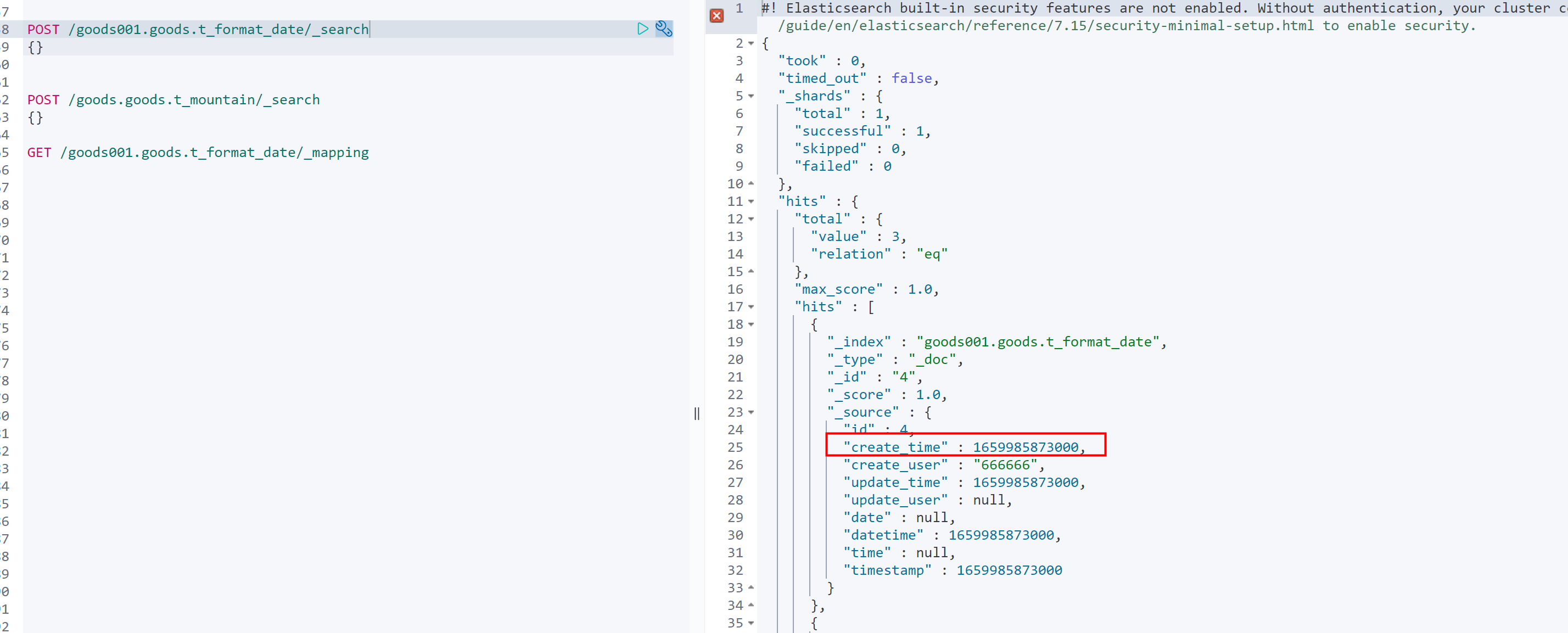This screenshot has width=1568, height=633.
Task: Collapse the "hits" array at line 17
Action: coord(751,307)
